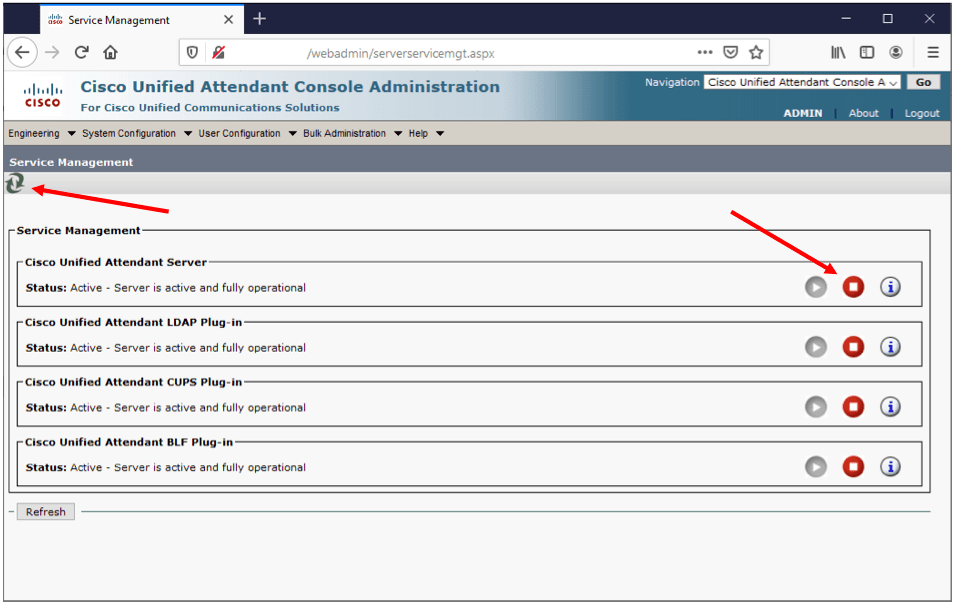Image resolution: width=955 pixels, height=607 pixels.
Task: Click the Refresh button at the bottom
Action: click(46, 512)
